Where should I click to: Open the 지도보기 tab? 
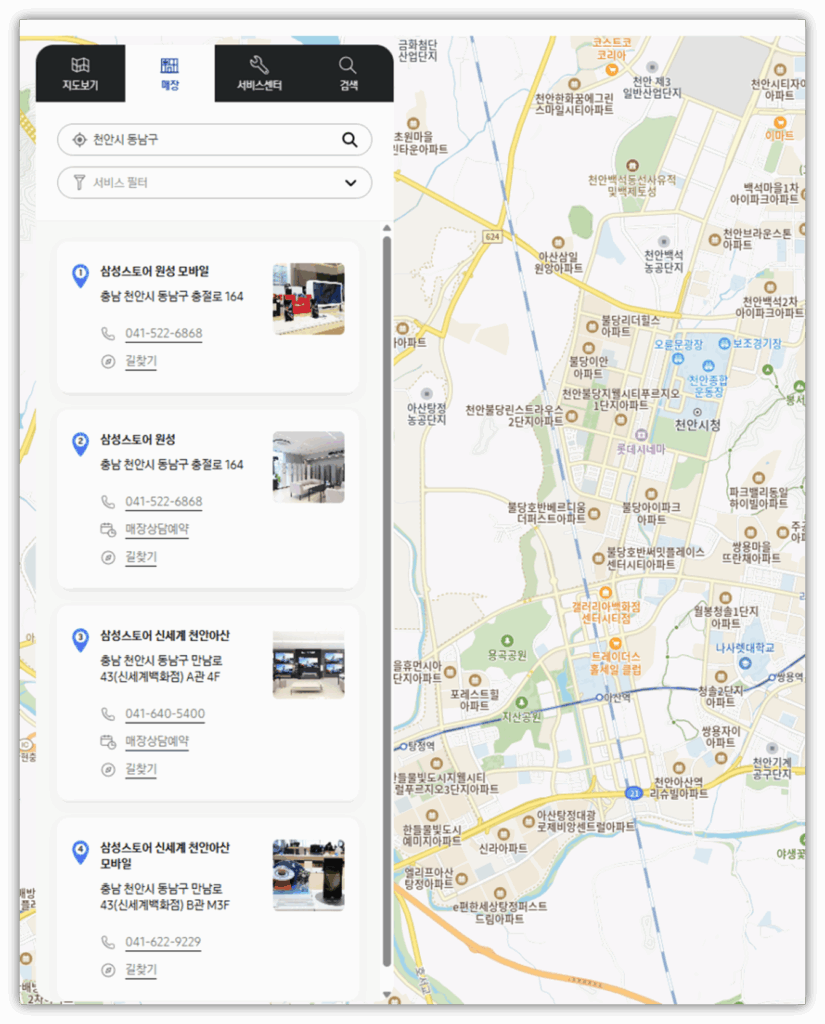(x=80, y=74)
